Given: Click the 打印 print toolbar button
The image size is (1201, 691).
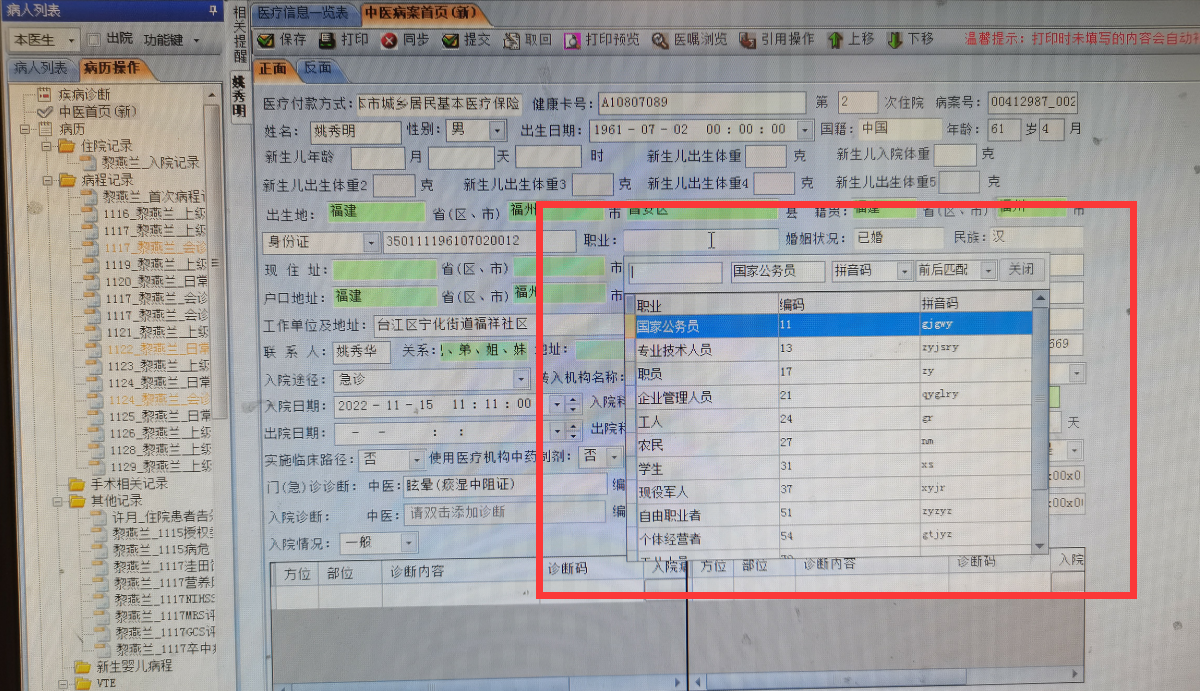Looking at the screenshot, I should point(344,41).
